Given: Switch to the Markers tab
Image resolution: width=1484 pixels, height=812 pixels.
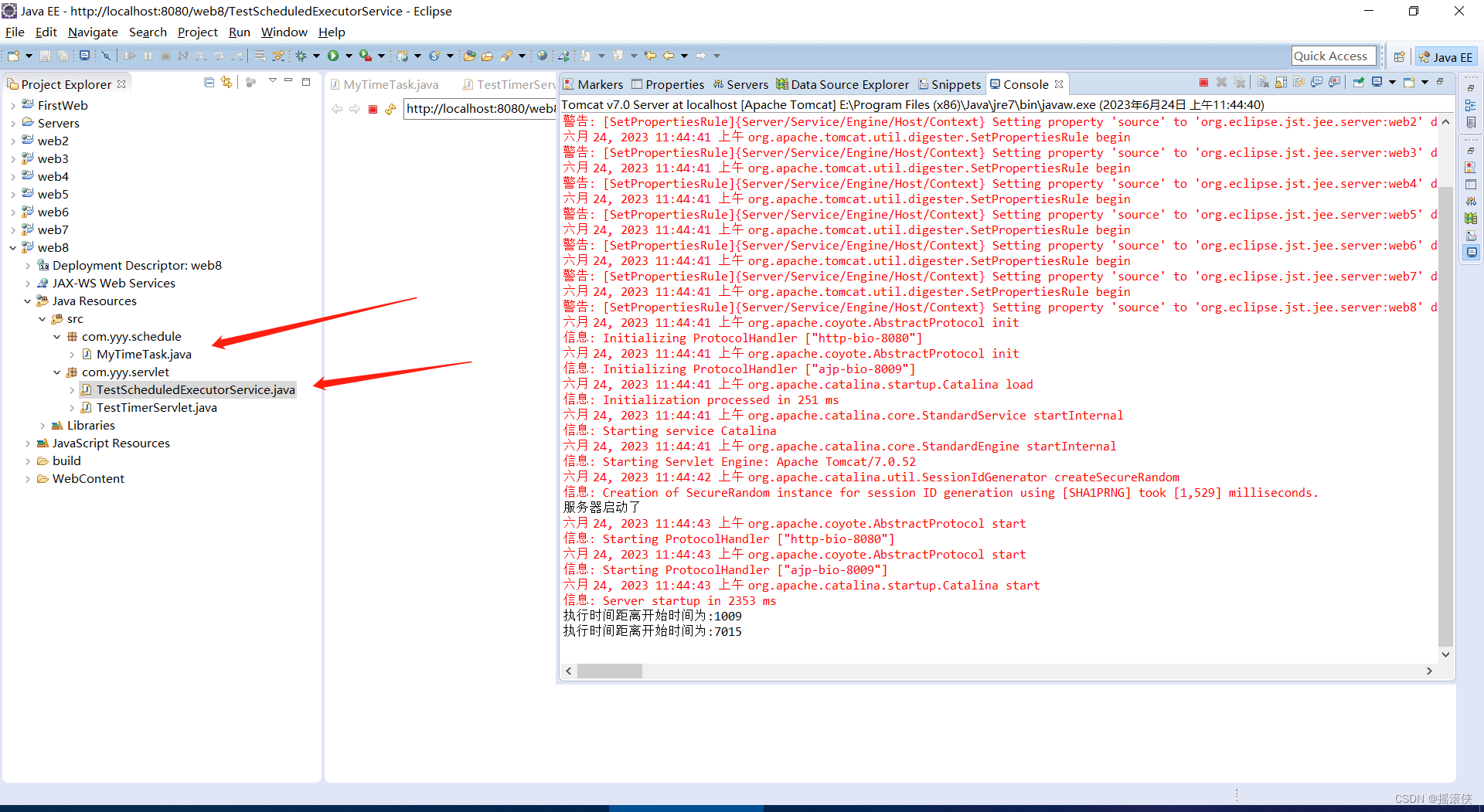Looking at the screenshot, I should [x=593, y=85].
